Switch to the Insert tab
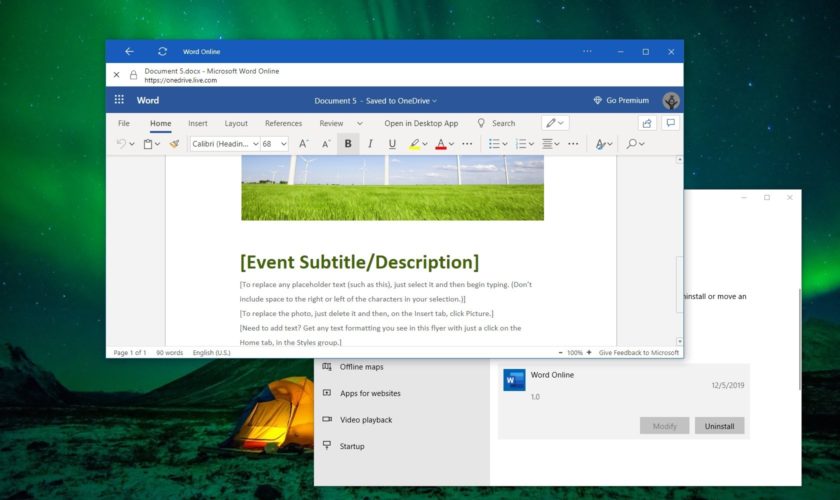Viewport: 840px width, 500px height. point(198,123)
